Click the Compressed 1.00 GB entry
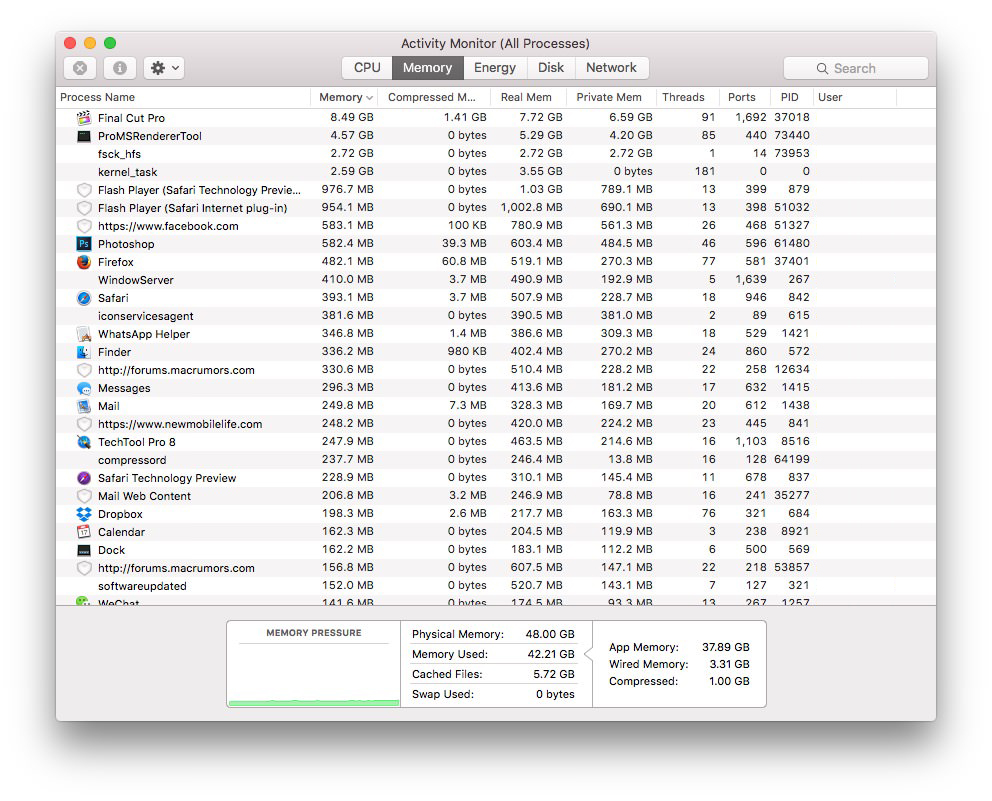Screen dimensions: 992x801 679,681
